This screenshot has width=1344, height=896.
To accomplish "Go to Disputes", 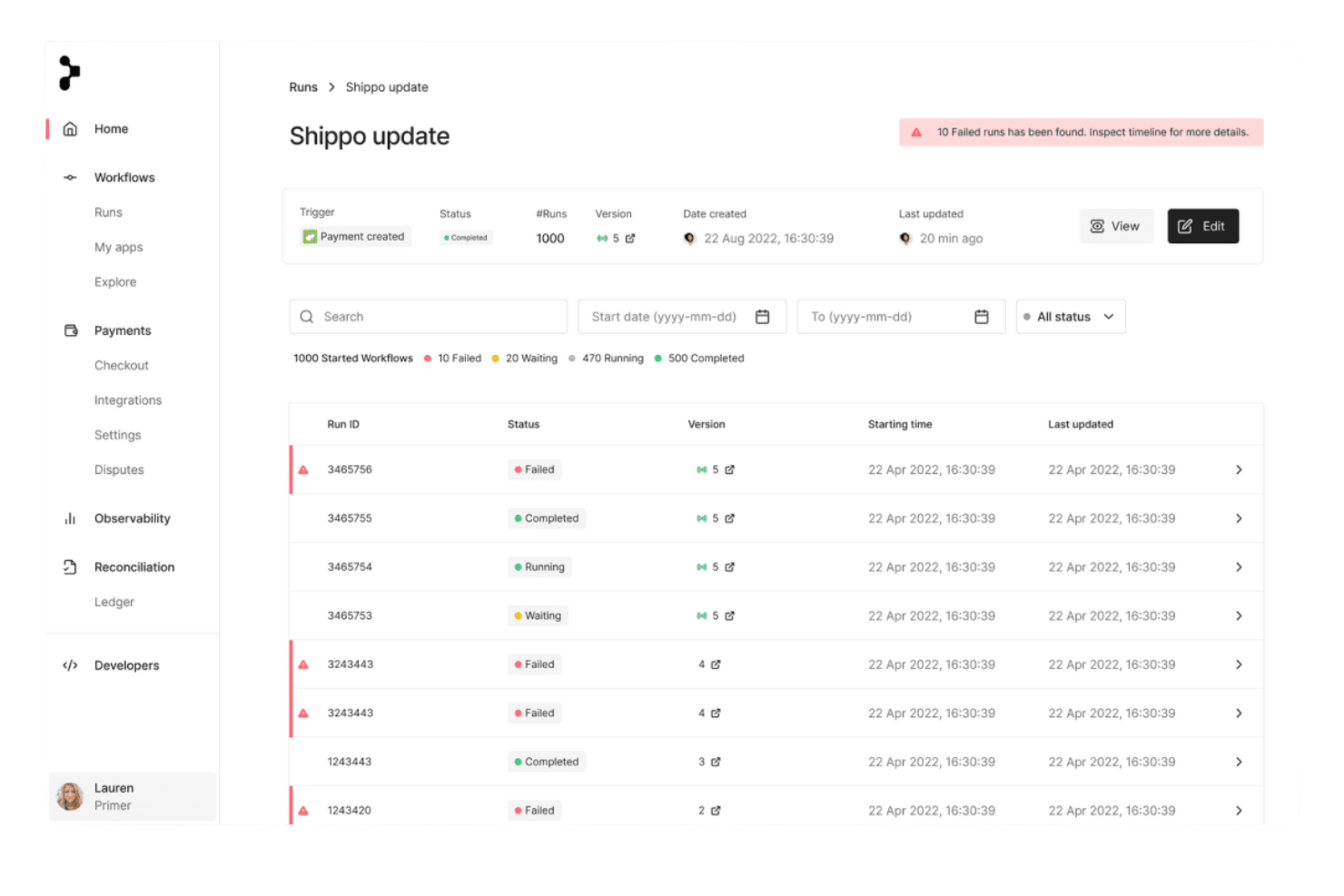I will (119, 470).
